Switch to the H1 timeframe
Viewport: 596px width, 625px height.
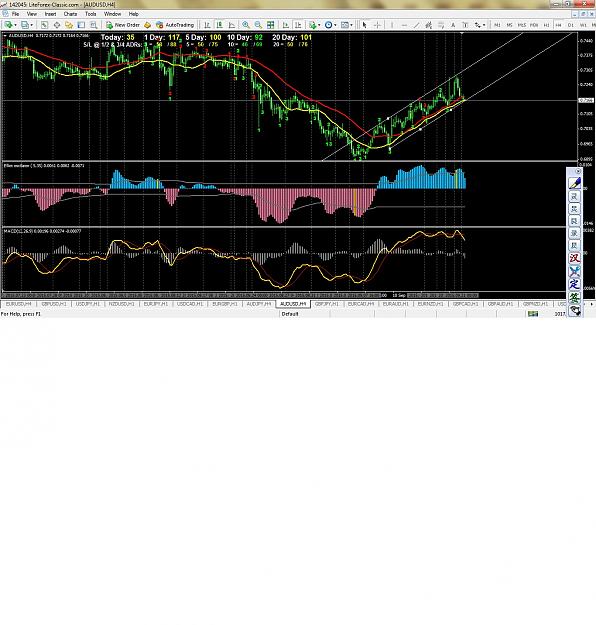pyautogui.click(x=547, y=25)
